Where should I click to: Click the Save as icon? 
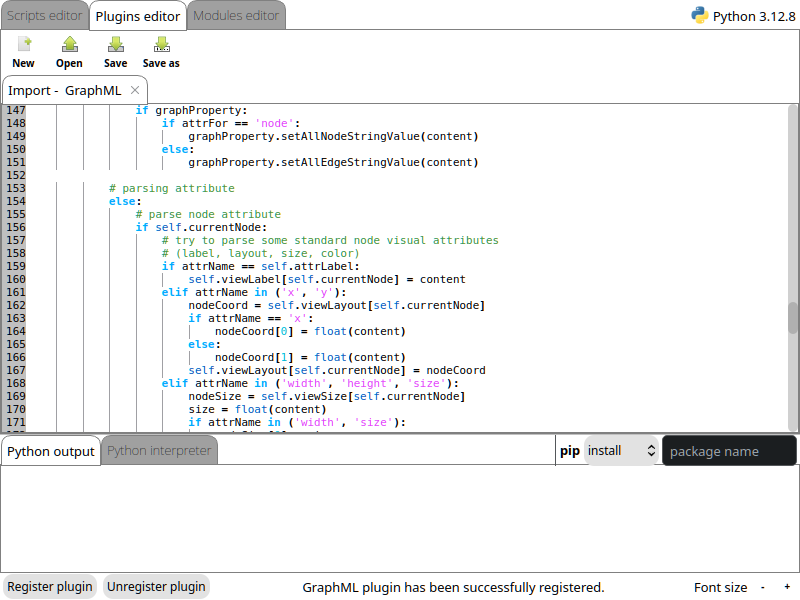click(161, 45)
